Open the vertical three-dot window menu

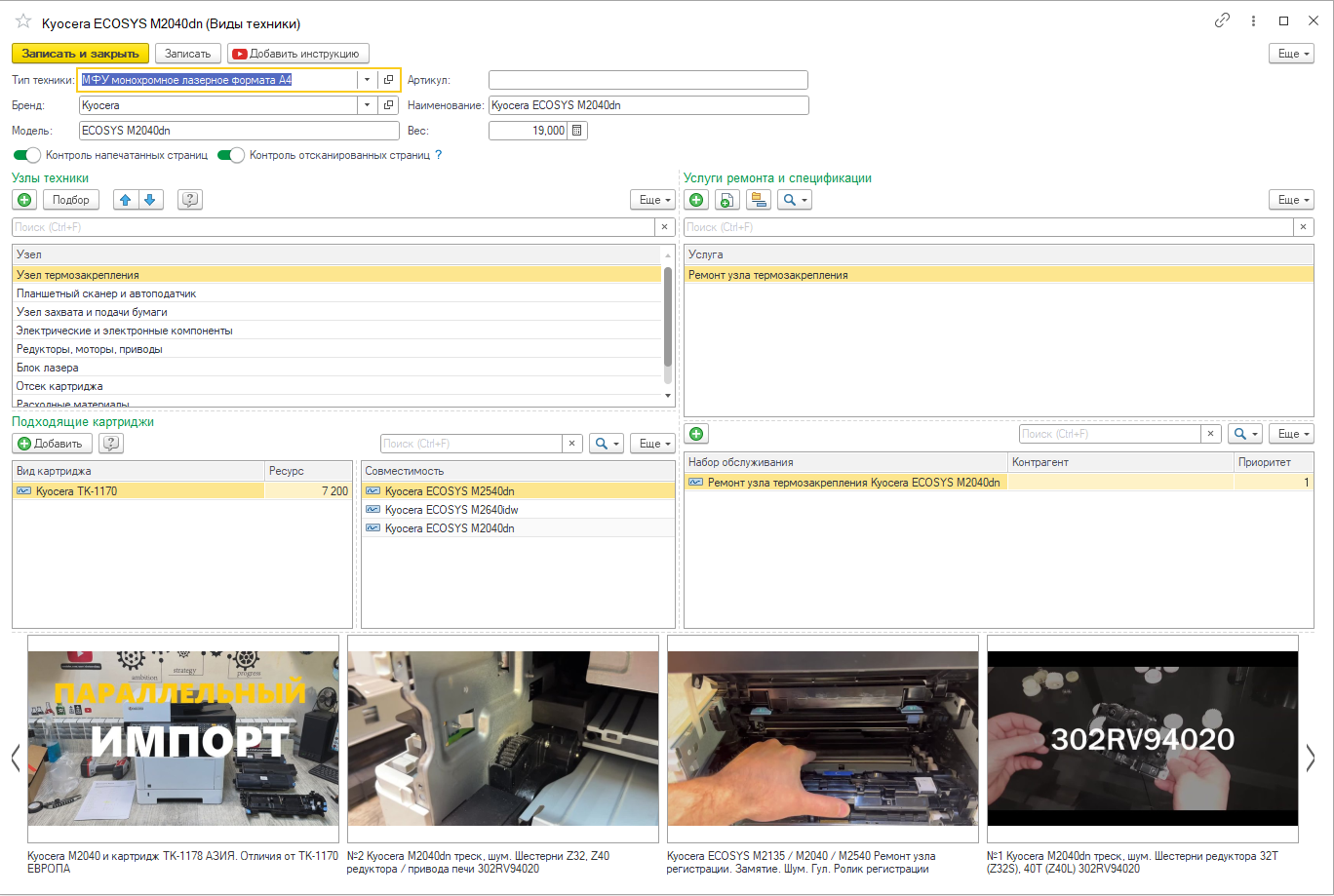[x=1253, y=20]
